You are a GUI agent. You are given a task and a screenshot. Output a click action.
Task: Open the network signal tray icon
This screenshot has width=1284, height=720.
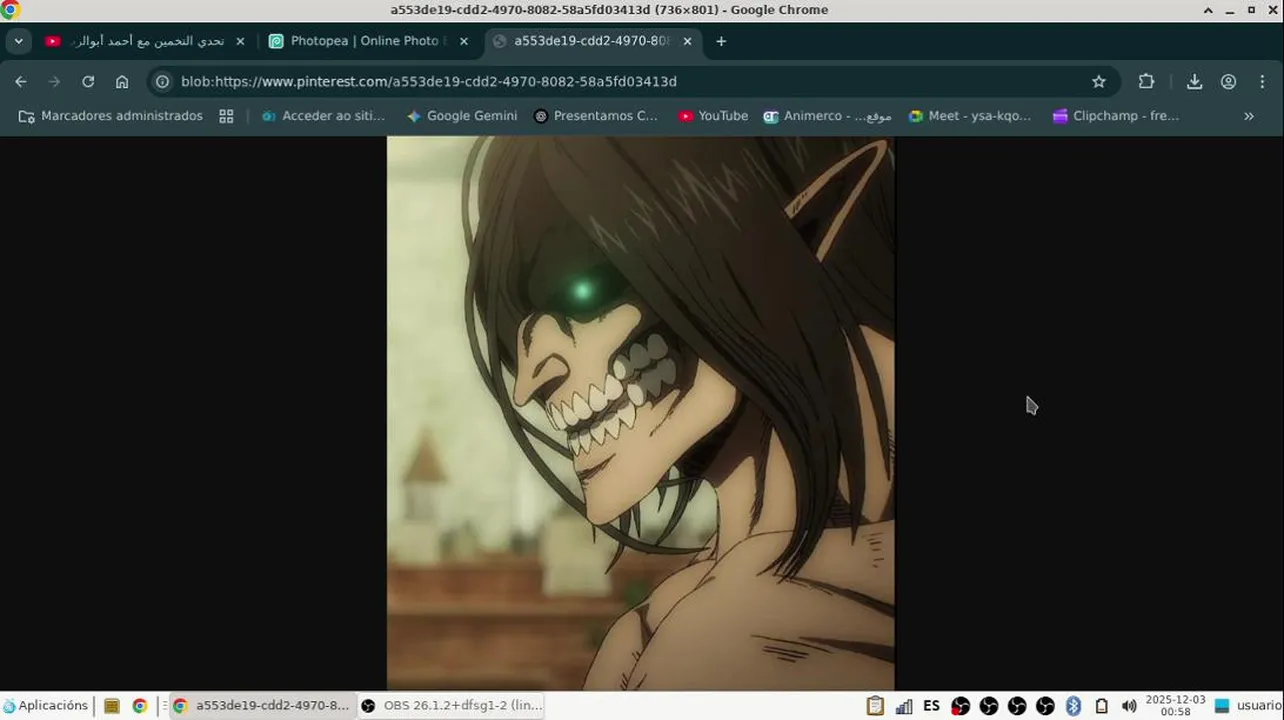904,706
